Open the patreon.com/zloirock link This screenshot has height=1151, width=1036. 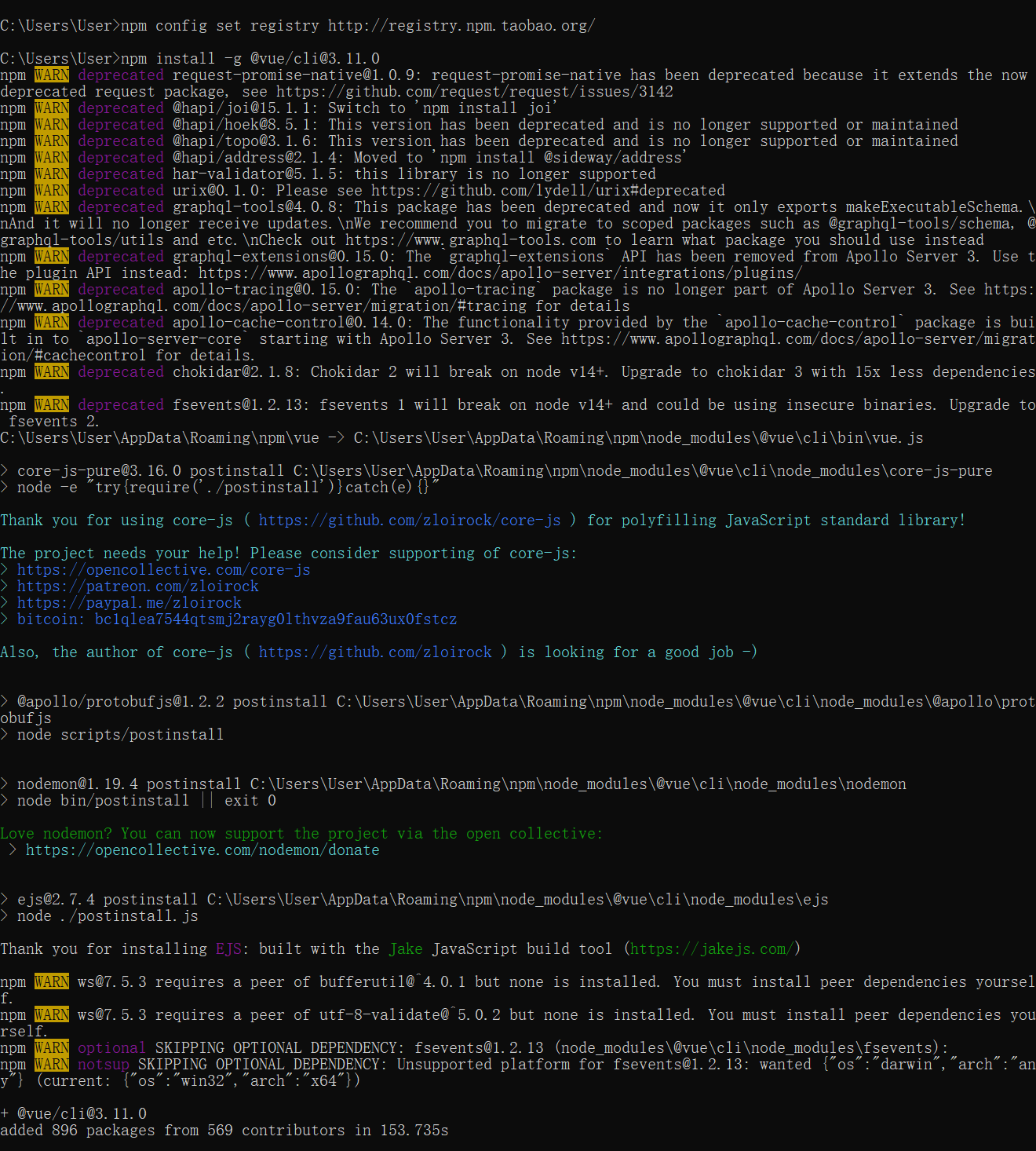pyautogui.click(x=138, y=586)
